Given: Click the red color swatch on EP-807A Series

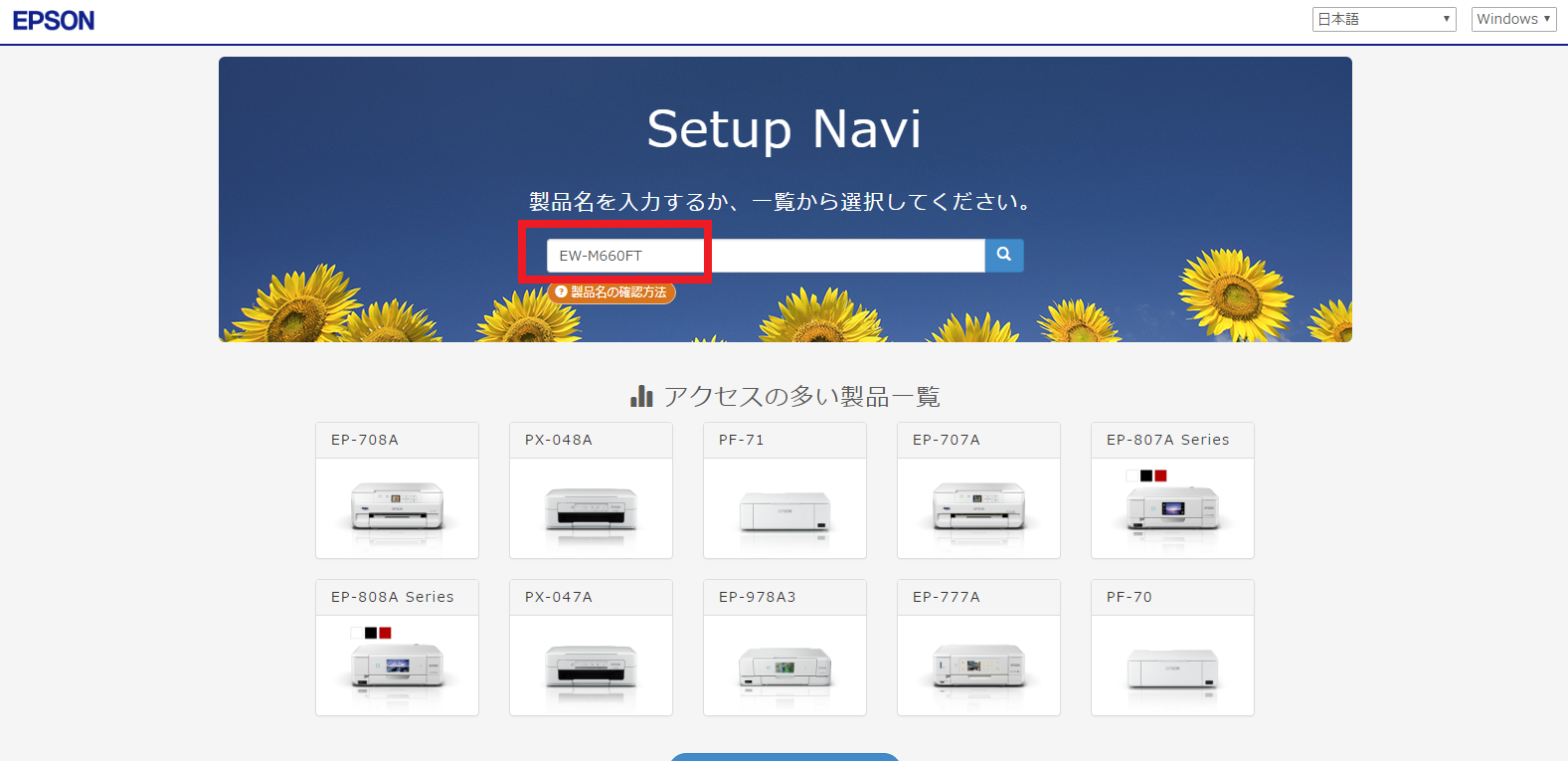Looking at the screenshot, I should coord(1160,476).
